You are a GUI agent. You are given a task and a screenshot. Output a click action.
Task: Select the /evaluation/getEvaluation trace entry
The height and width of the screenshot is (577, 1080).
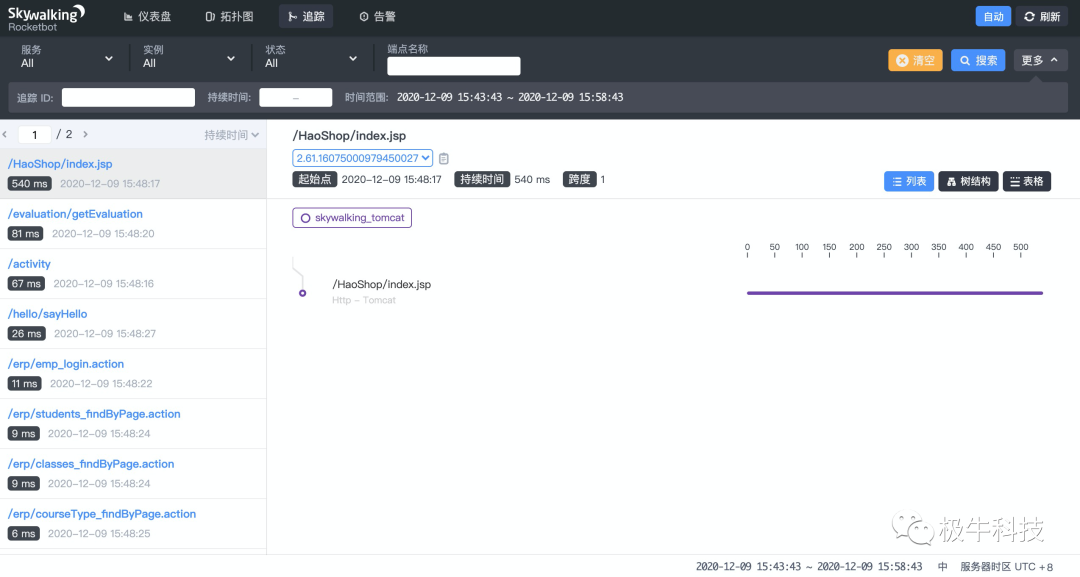click(x=133, y=224)
